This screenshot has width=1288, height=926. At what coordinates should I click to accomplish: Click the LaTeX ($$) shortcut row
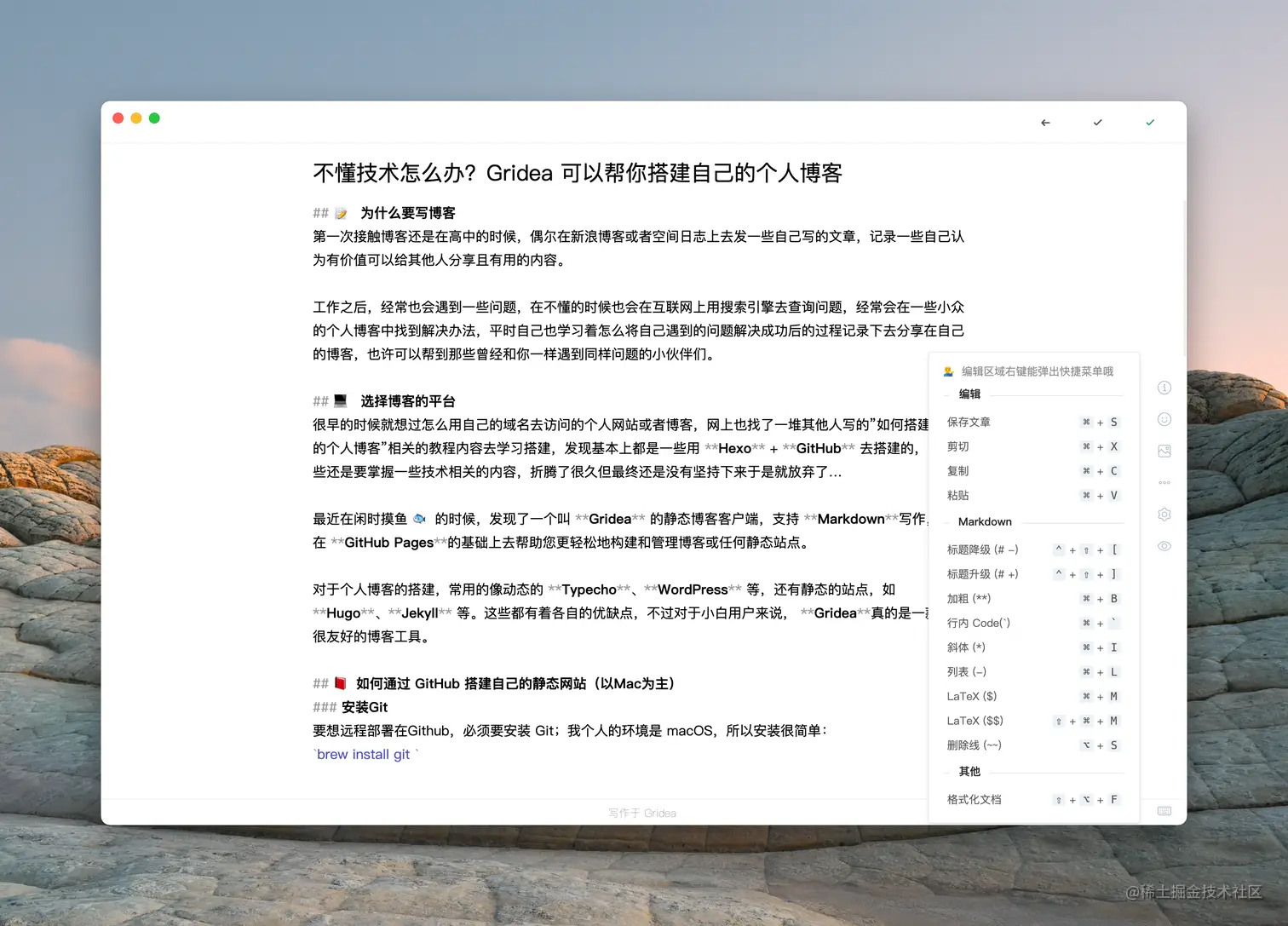[x=1033, y=721]
